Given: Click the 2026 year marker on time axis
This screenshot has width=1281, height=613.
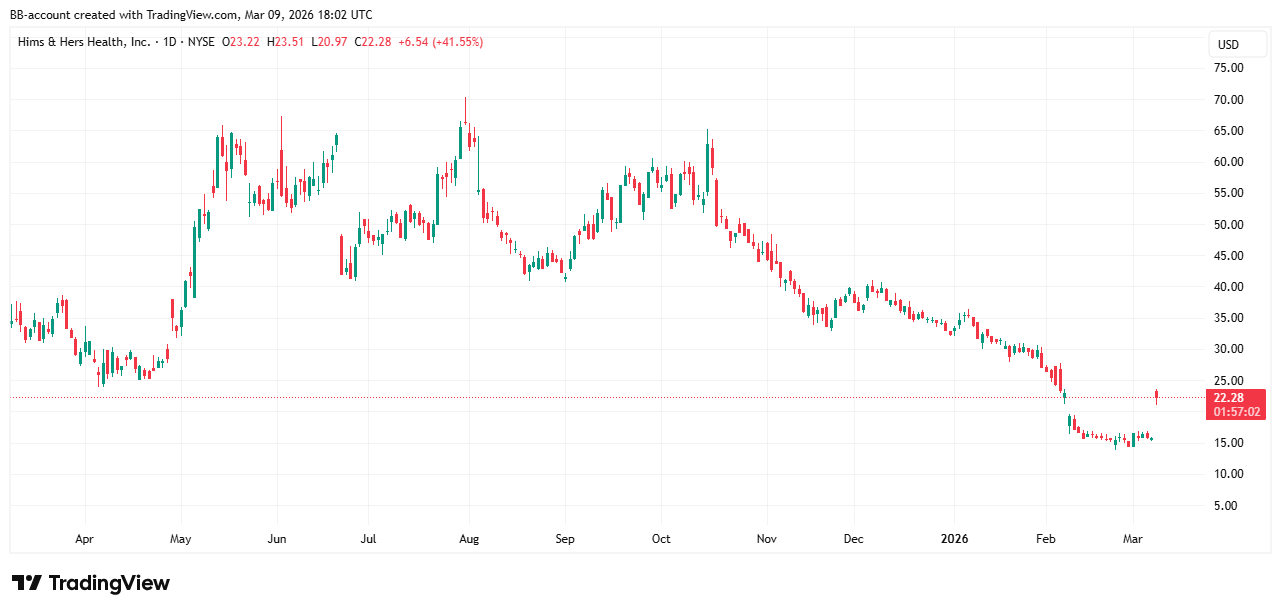Looking at the screenshot, I should pyautogui.click(x=955, y=539).
